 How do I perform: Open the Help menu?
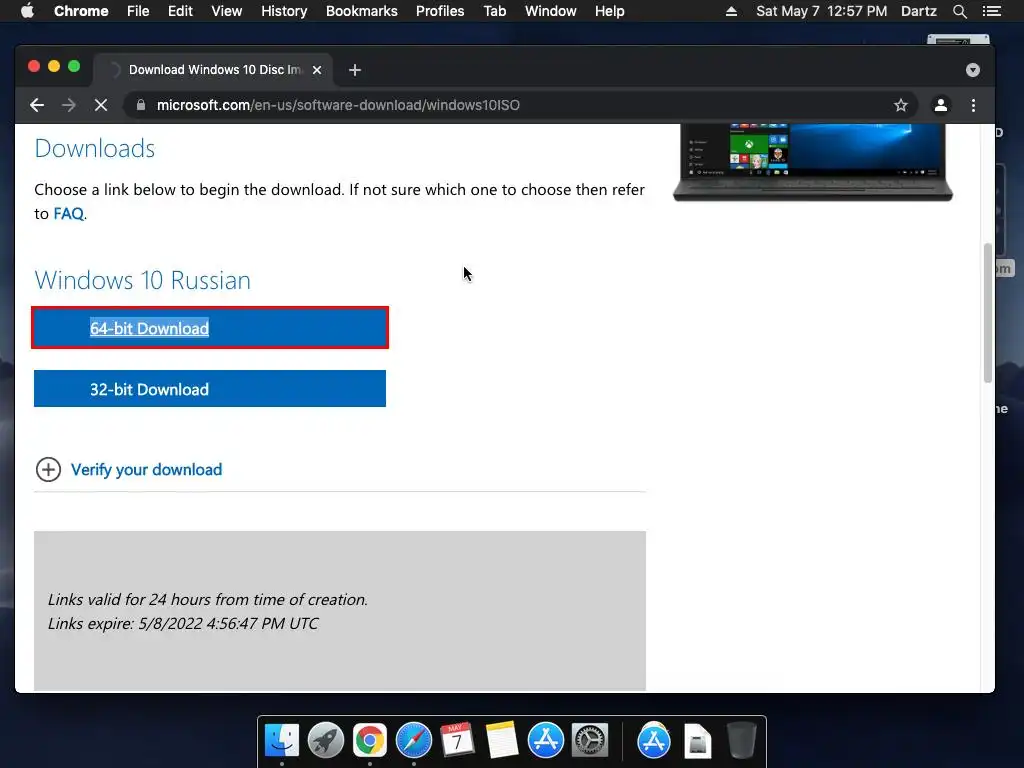[609, 11]
